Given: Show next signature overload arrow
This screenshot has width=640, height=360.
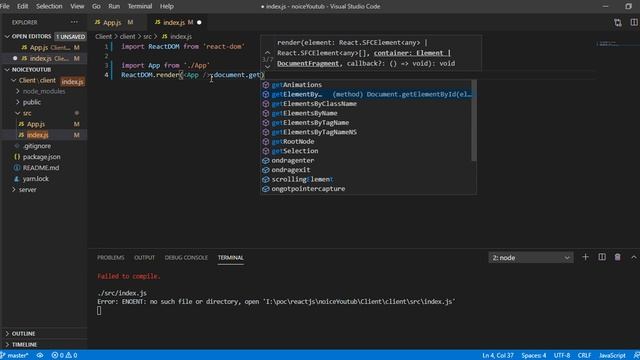Looking at the screenshot, I should 267,67.
